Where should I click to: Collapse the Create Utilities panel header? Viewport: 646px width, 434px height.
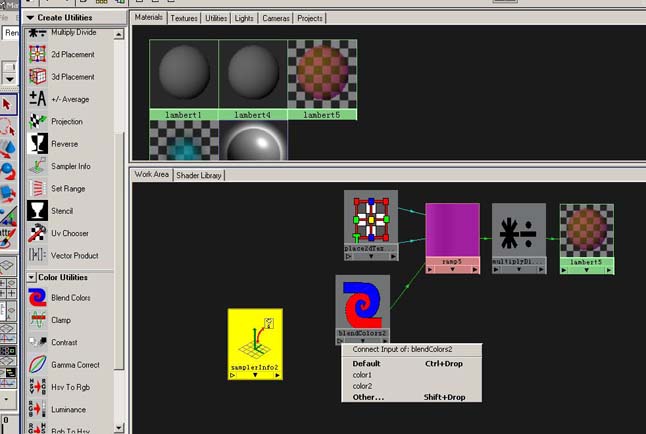tap(30, 18)
